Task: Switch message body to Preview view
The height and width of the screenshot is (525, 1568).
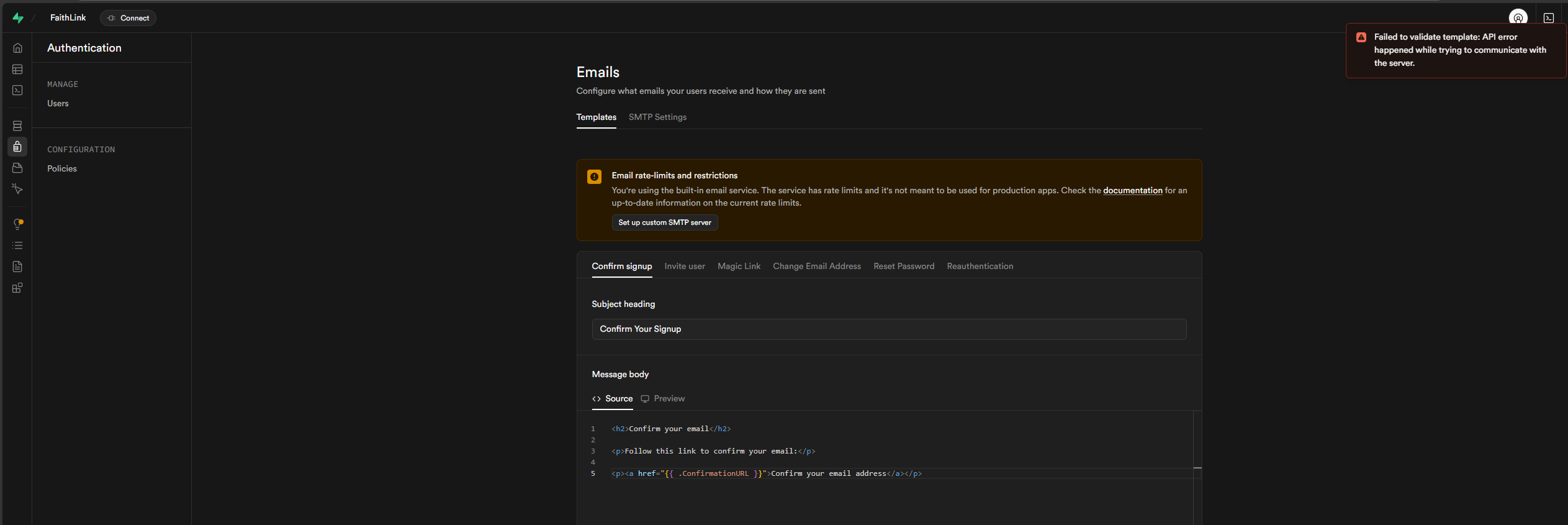Action: coord(663,399)
